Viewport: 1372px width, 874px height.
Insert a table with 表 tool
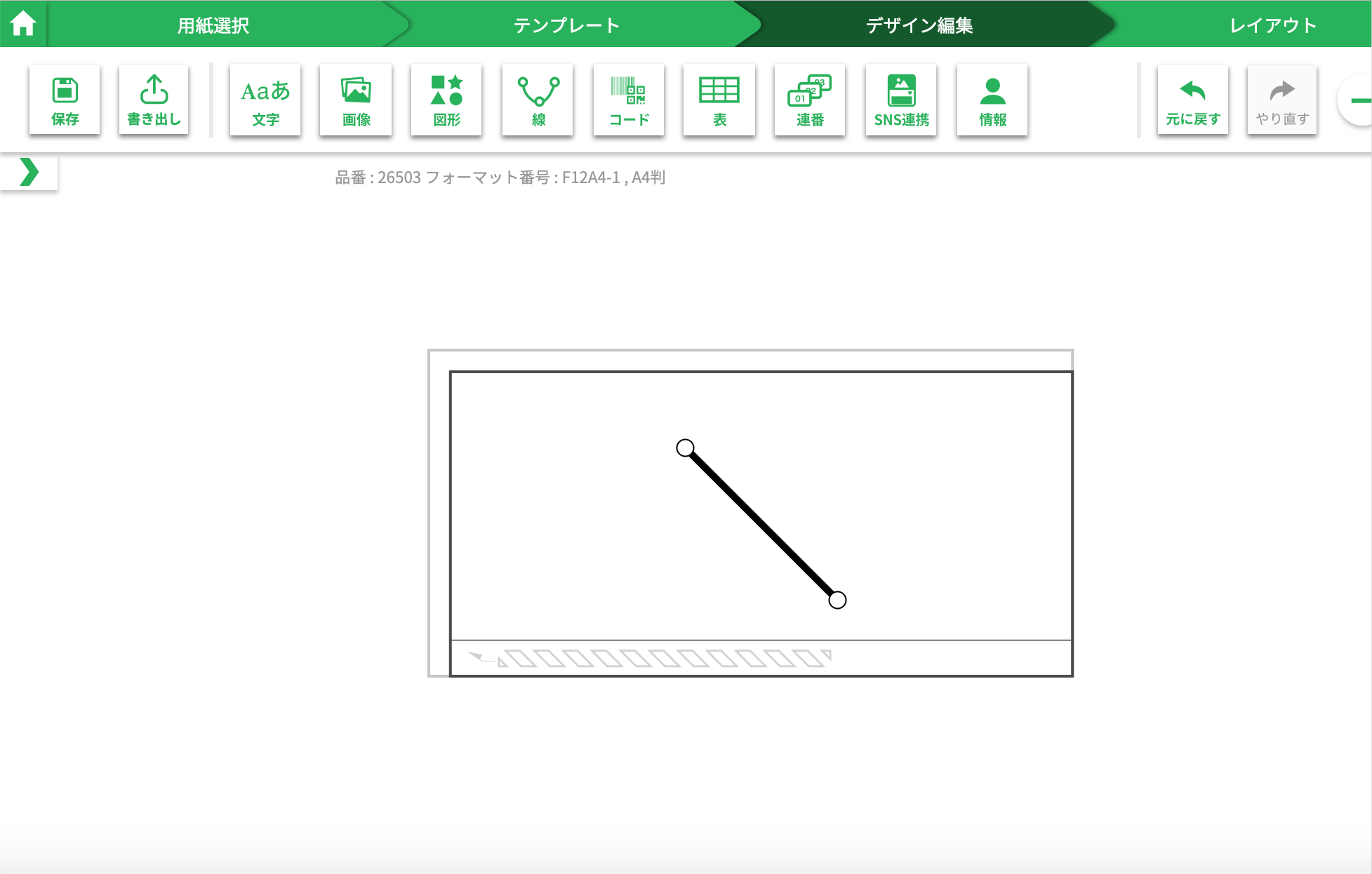click(x=719, y=100)
